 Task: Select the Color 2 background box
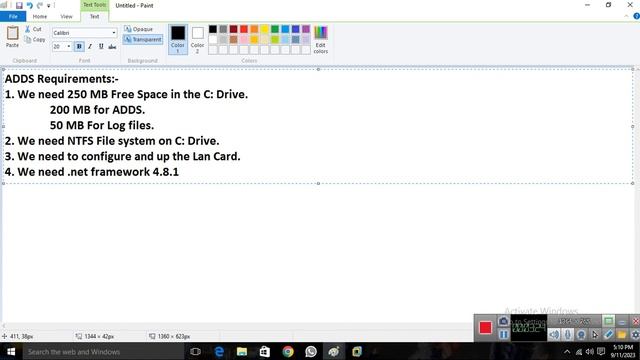pyautogui.click(x=198, y=39)
